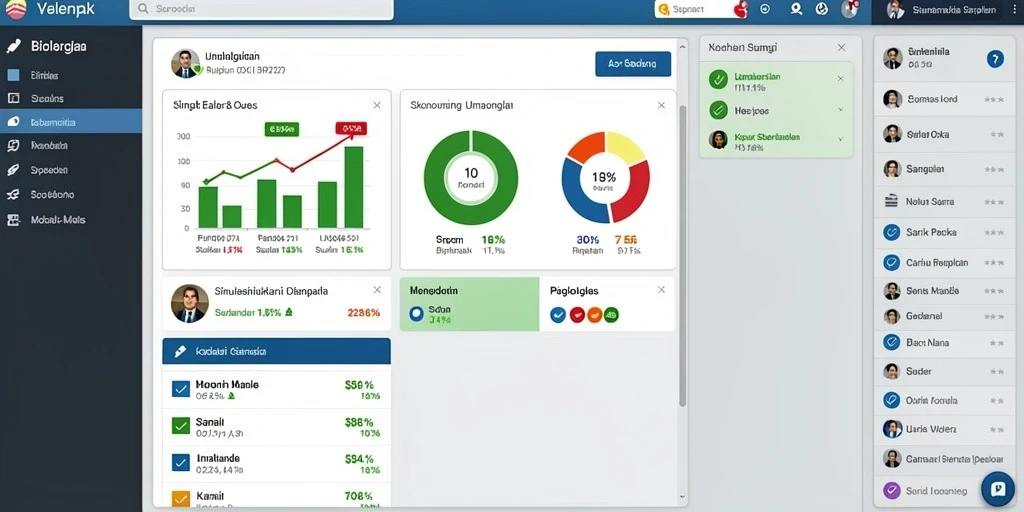Click the green check circle beside Heojoes
Viewport: 1024px width, 512px height.
click(x=718, y=110)
